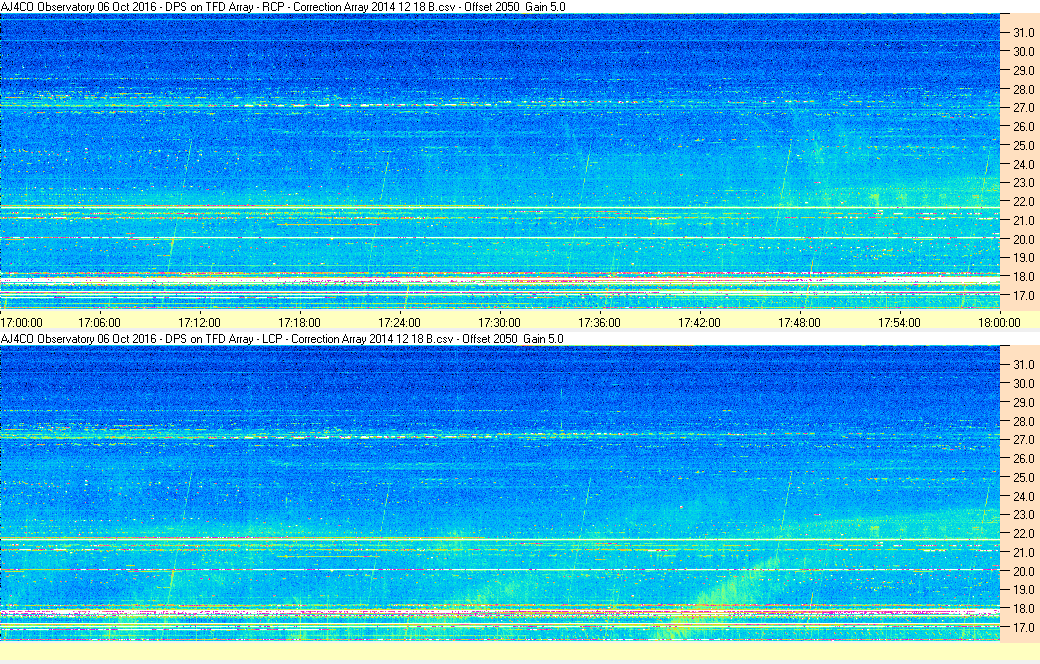Screen dimensions: 1040x664
Task: Select the 17:18:00 time axis label
Action: 299,322
